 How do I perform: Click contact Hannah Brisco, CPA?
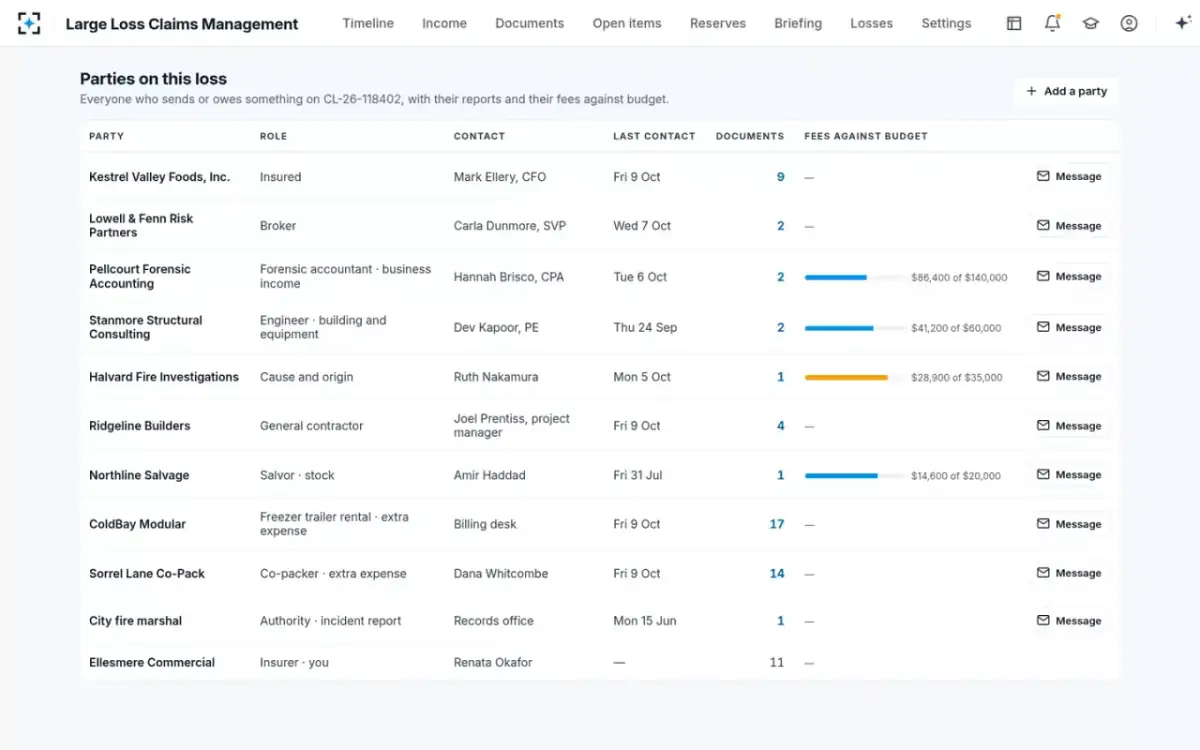pyautogui.click(x=509, y=277)
